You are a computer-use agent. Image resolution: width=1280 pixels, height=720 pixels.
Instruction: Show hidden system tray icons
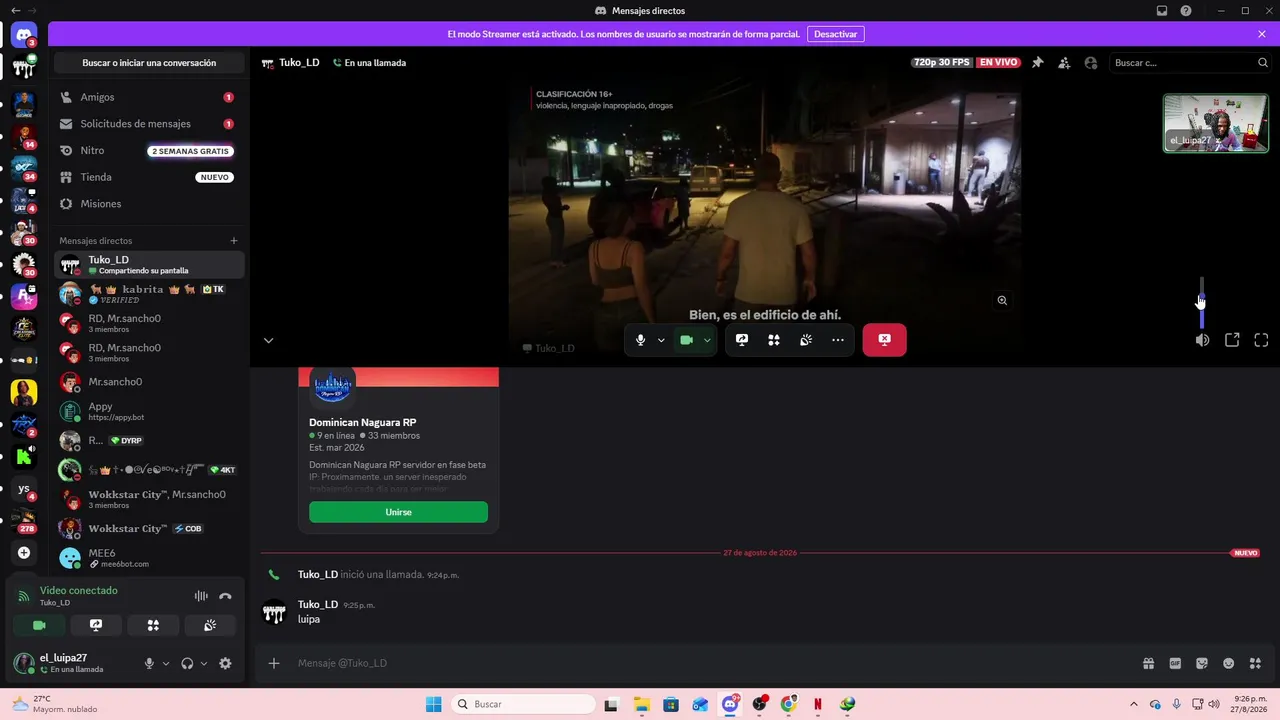tap(1133, 704)
